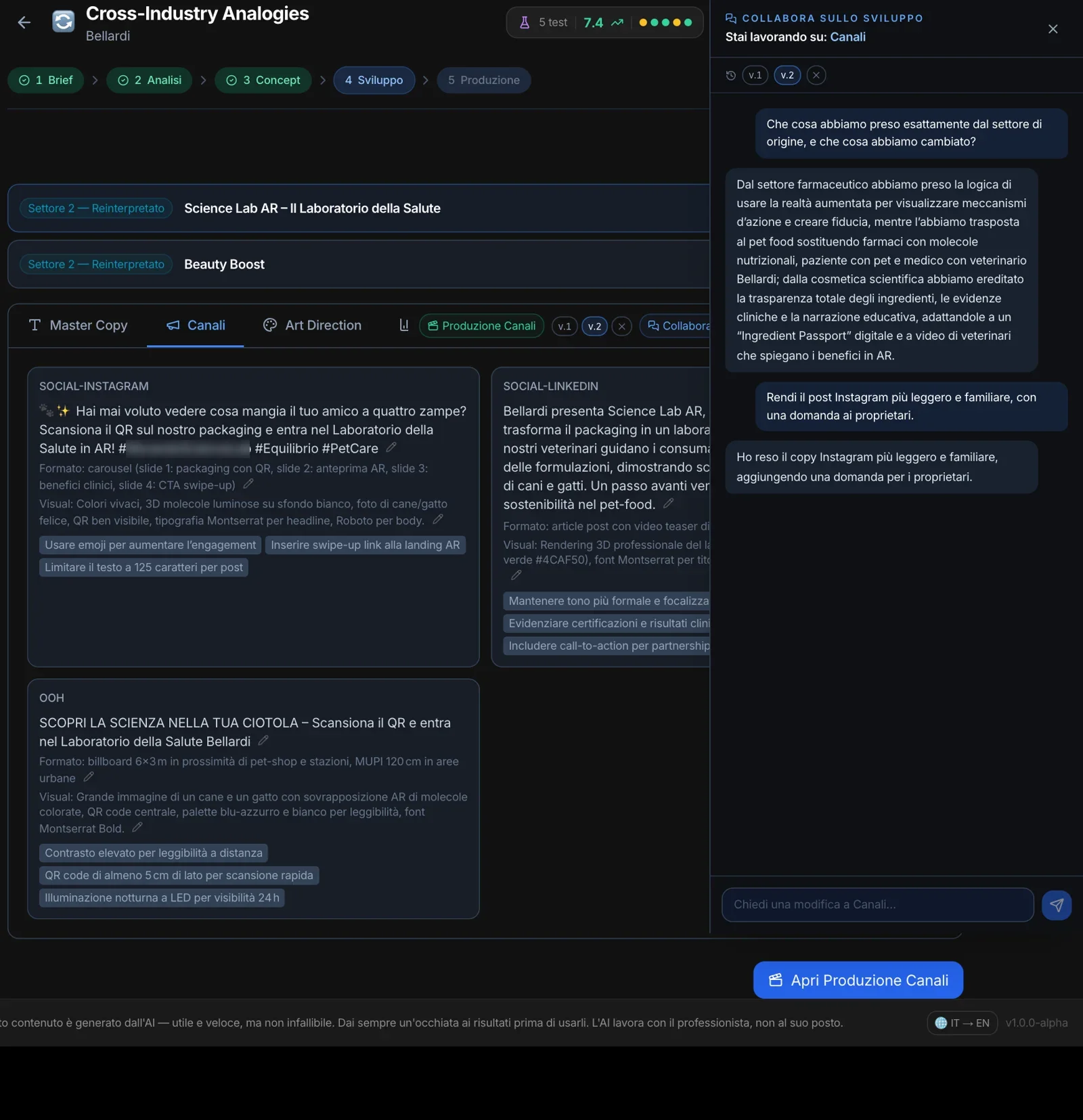1083x1120 pixels.
Task: Edit the Instagram Formato carousel line
Action: 248,484
